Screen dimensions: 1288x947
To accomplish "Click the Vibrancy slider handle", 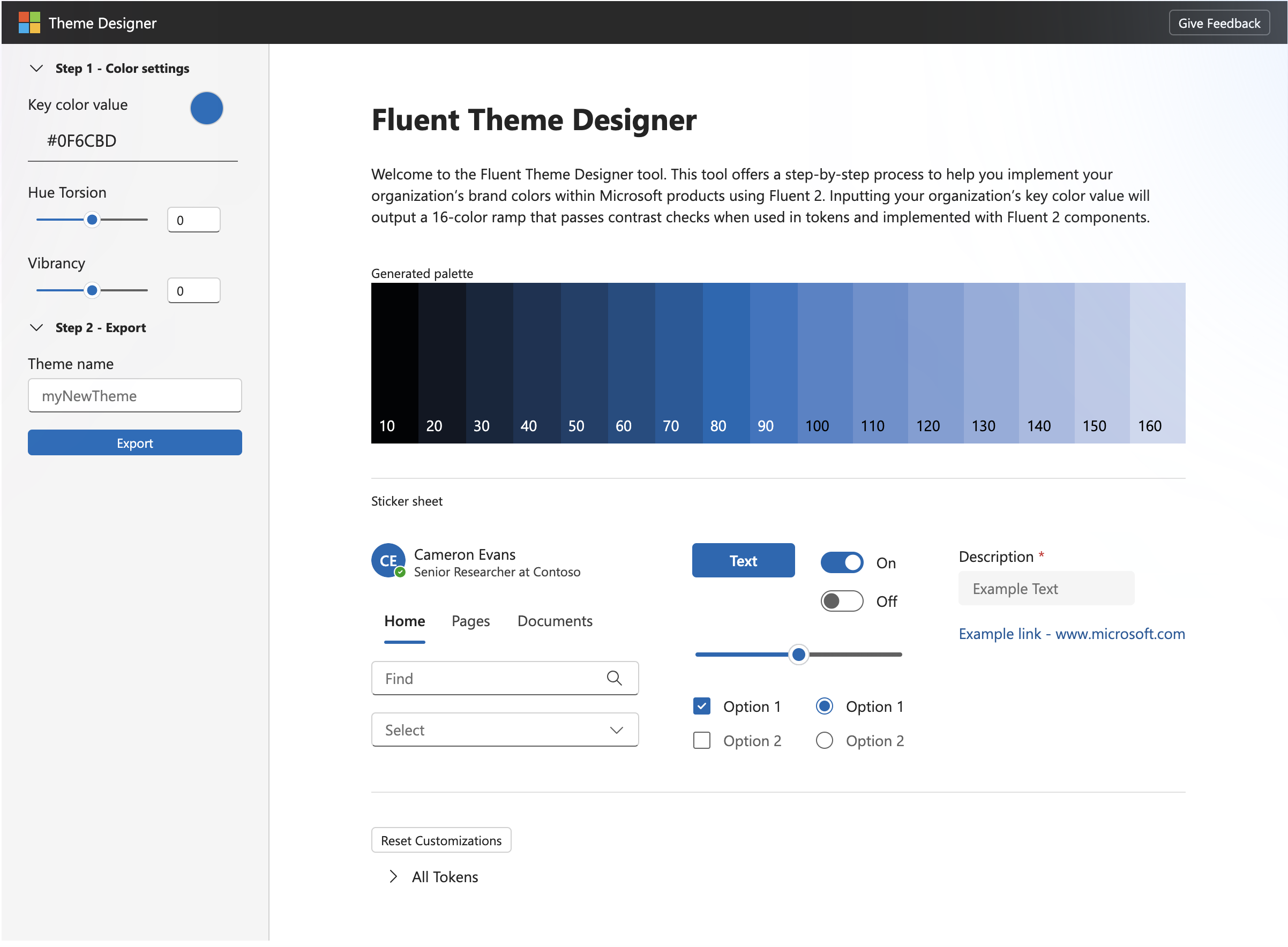I will 92,290.
